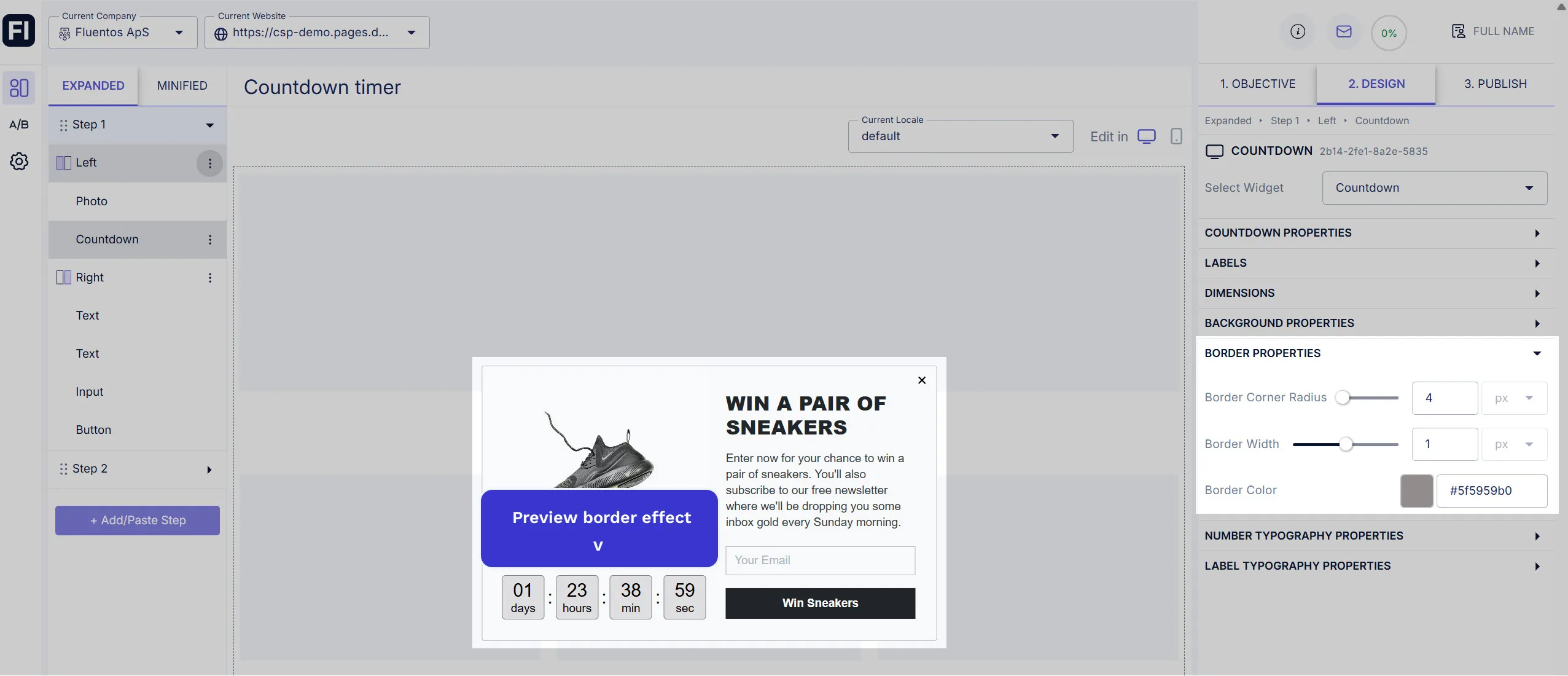The width and height of the screenshot is (1568, 676).
Task: Open the Current Locale dropdown
Action: coord(960,136)
